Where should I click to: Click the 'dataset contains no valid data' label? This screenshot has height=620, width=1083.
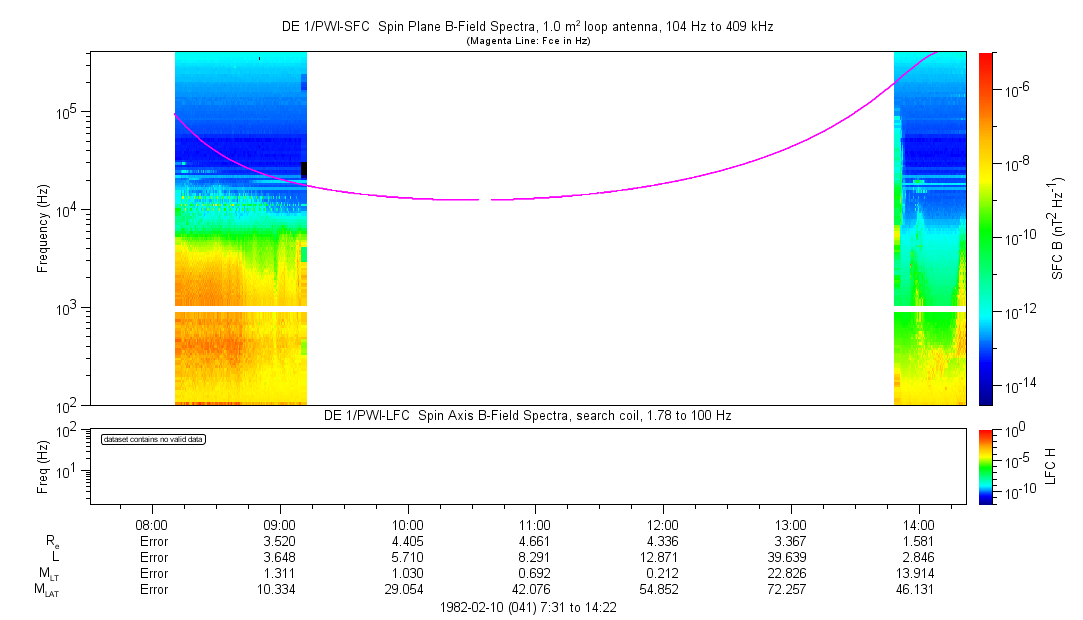[153, 440]
